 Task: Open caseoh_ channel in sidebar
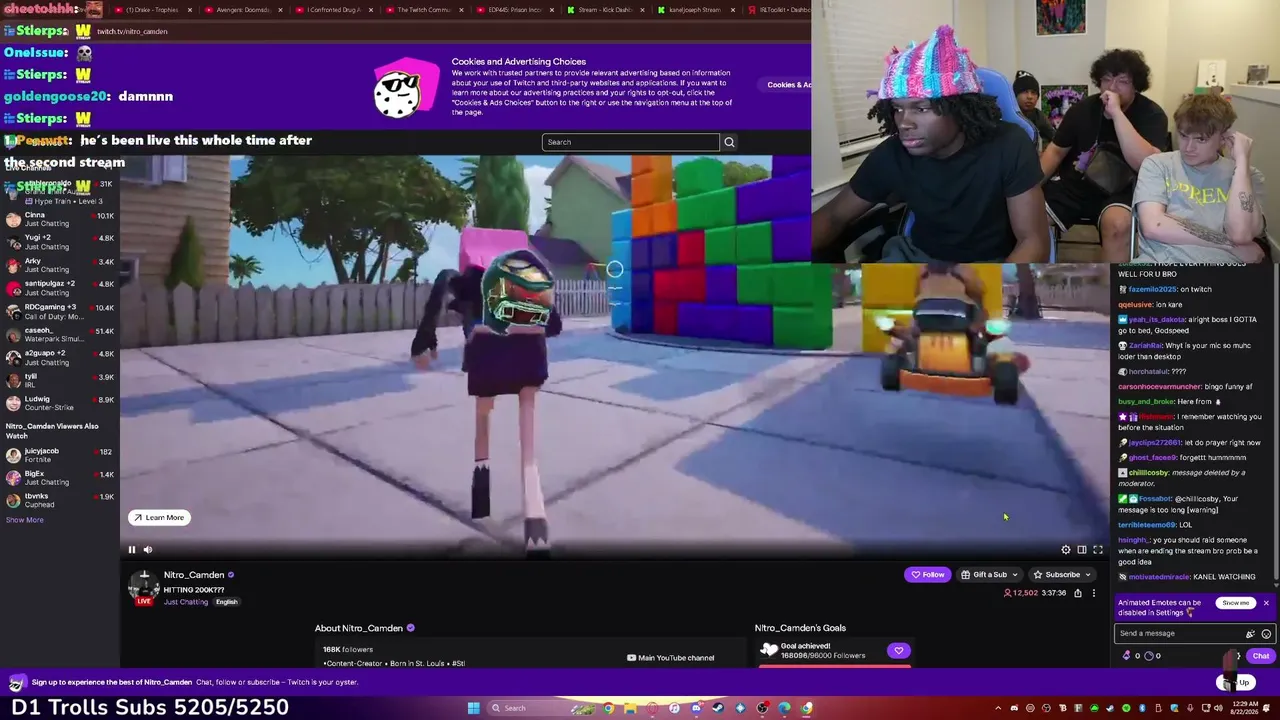coord(60,334)
